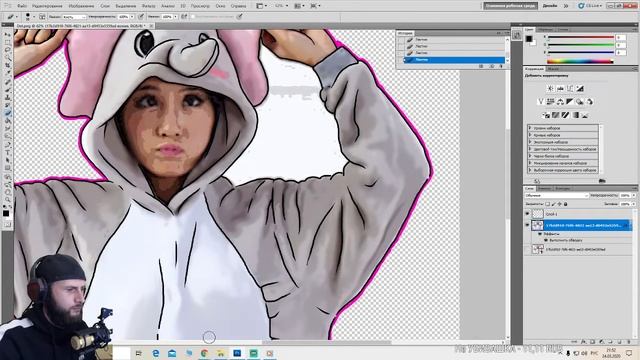Enable airbrush mode in options bar

tap(184, 17)
